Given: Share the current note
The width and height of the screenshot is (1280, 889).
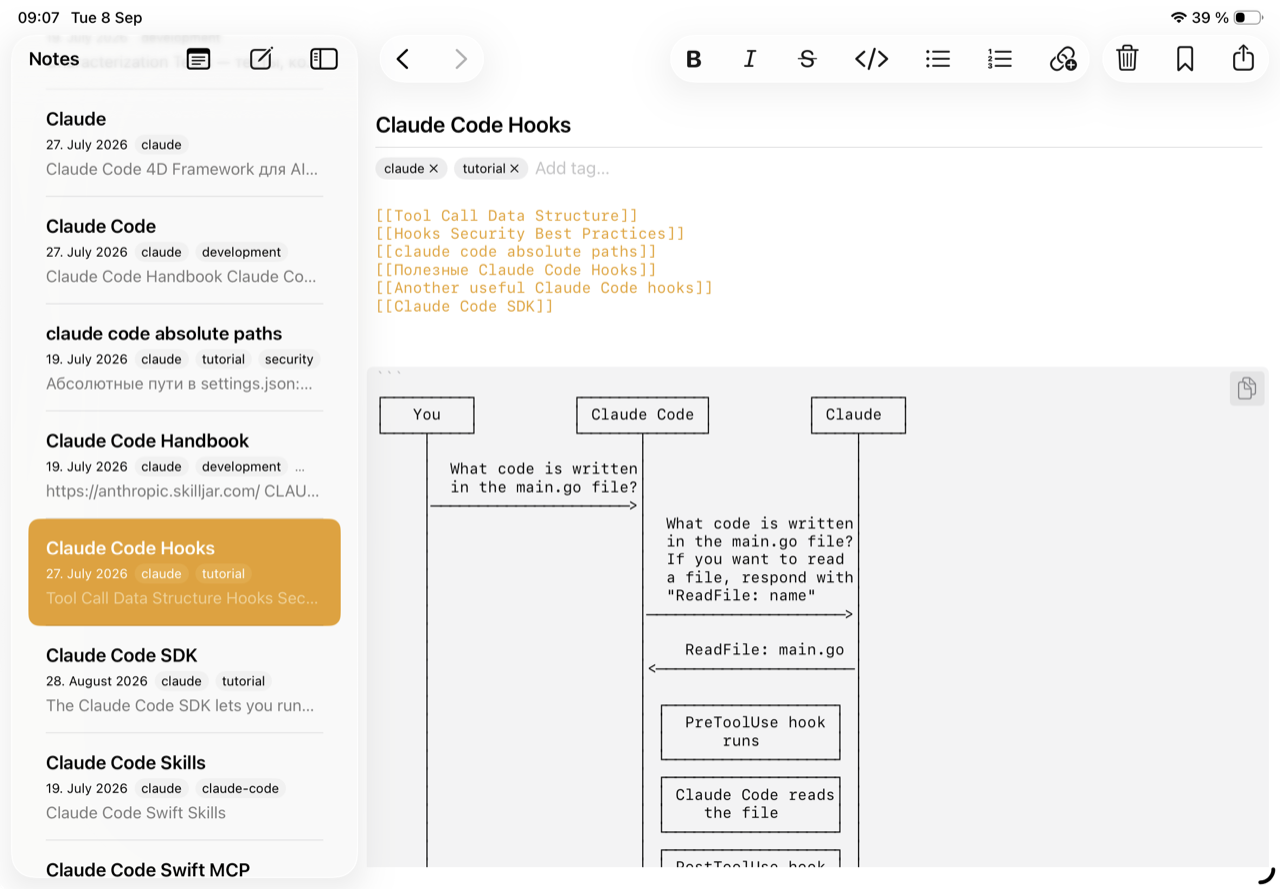Looking at the screenshot, I should (1243, 58).
